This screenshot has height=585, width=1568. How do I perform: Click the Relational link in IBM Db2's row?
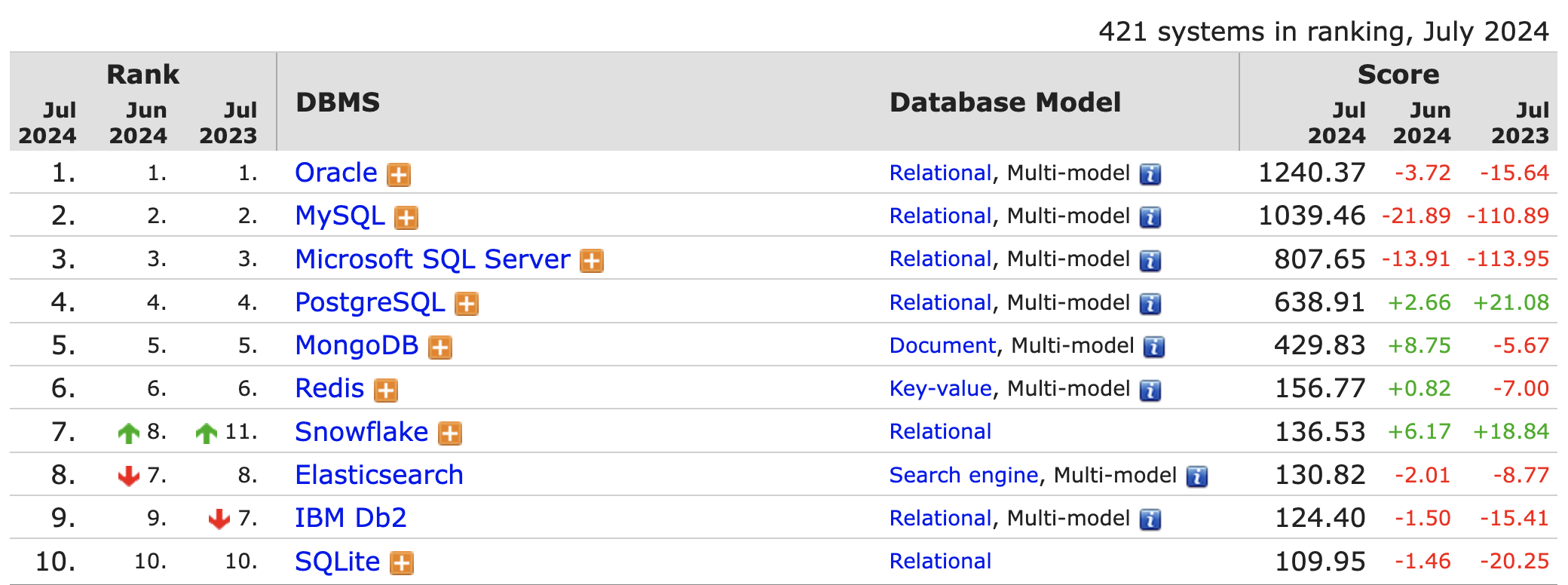point(940,519)
